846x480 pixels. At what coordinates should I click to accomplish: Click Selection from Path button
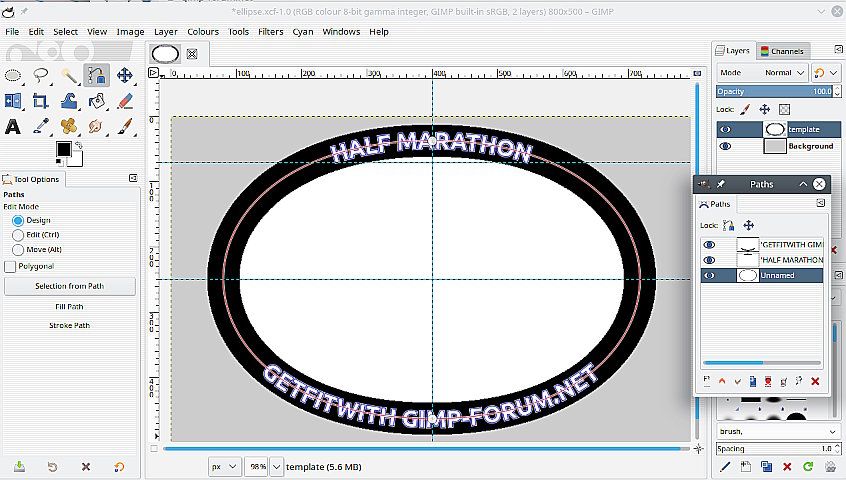(x=70, y=286)
